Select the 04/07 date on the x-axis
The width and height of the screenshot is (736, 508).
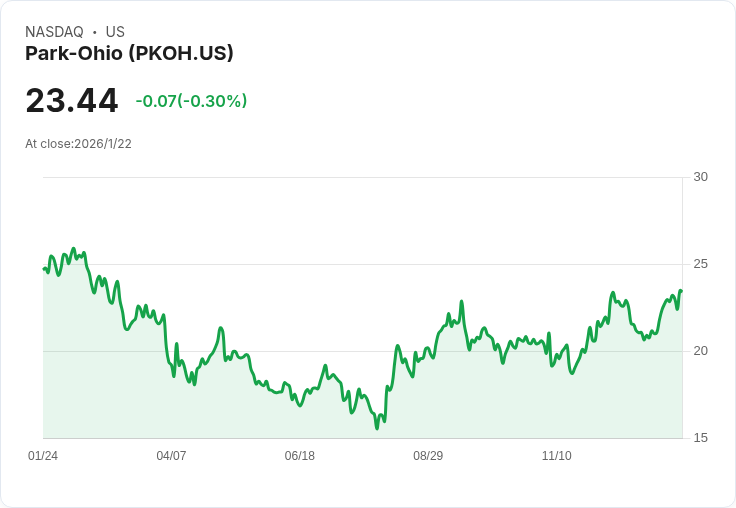click(x=171, y=456)
